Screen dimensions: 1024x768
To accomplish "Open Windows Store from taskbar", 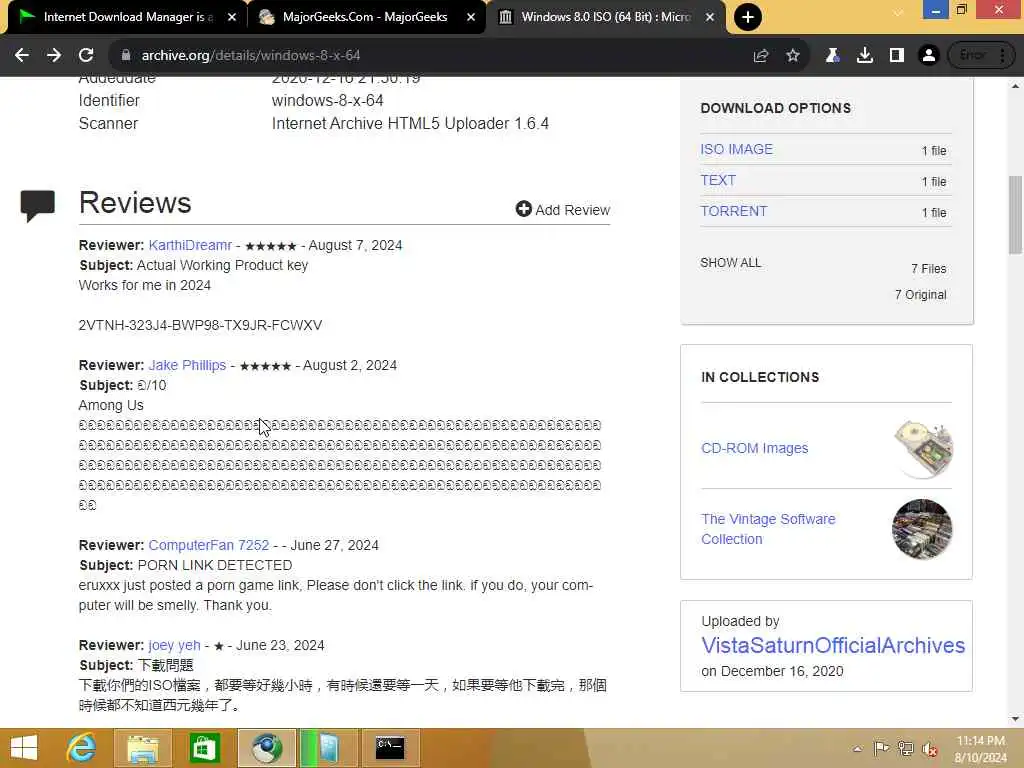I will [204, 748].
